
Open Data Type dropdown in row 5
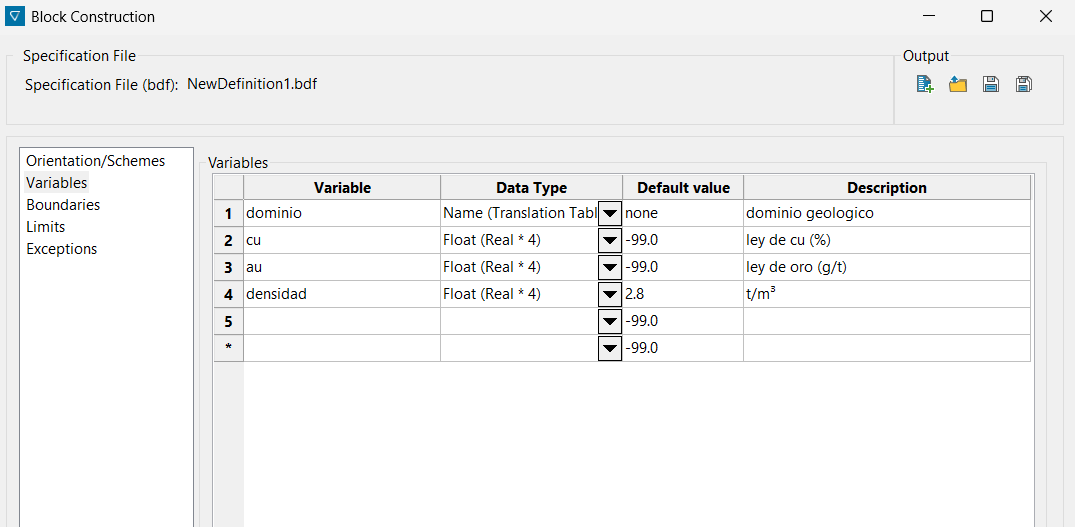pos(609,321)
